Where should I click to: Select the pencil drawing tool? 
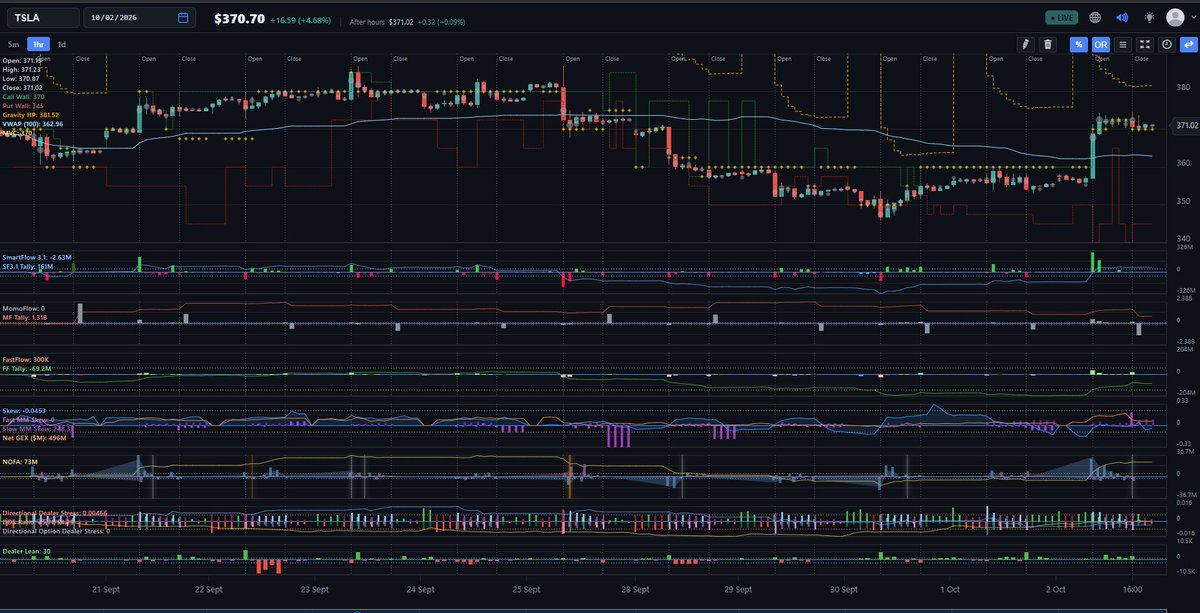point(1024,44)
